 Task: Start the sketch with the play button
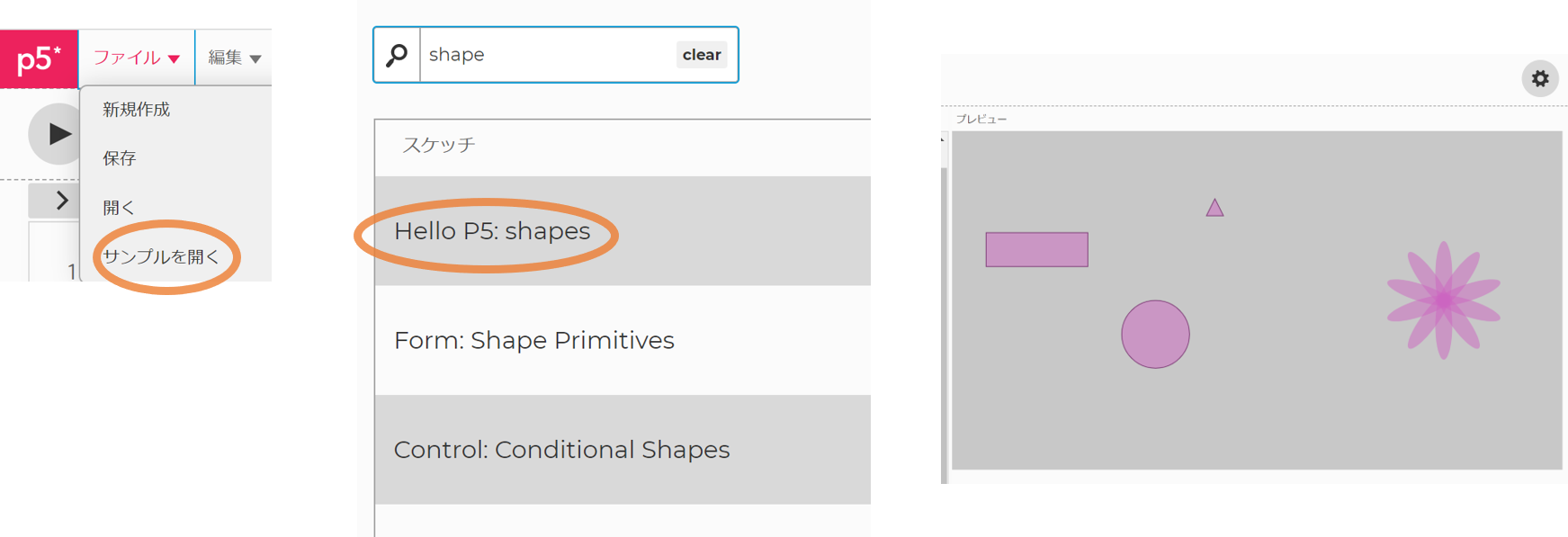(x=56, y=134)
